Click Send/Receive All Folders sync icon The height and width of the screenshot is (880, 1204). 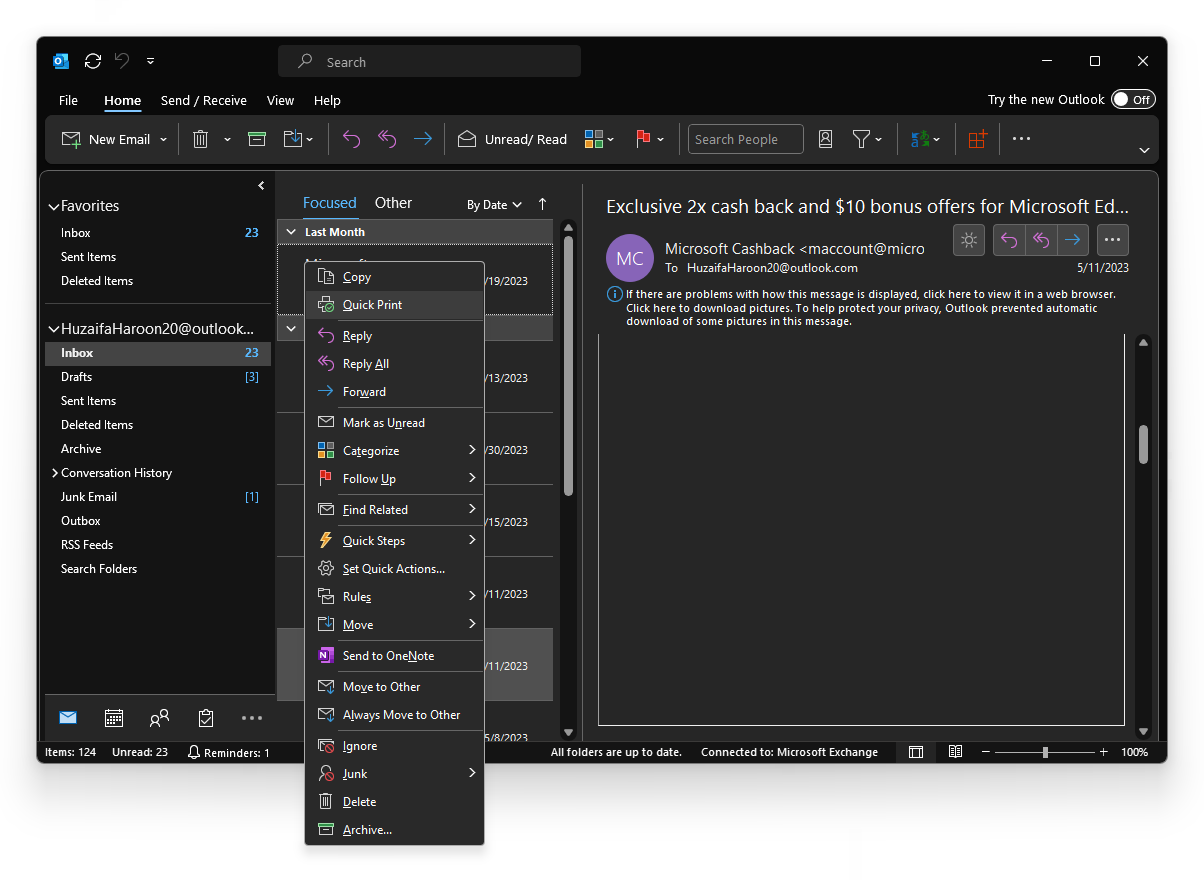[93, 61]
